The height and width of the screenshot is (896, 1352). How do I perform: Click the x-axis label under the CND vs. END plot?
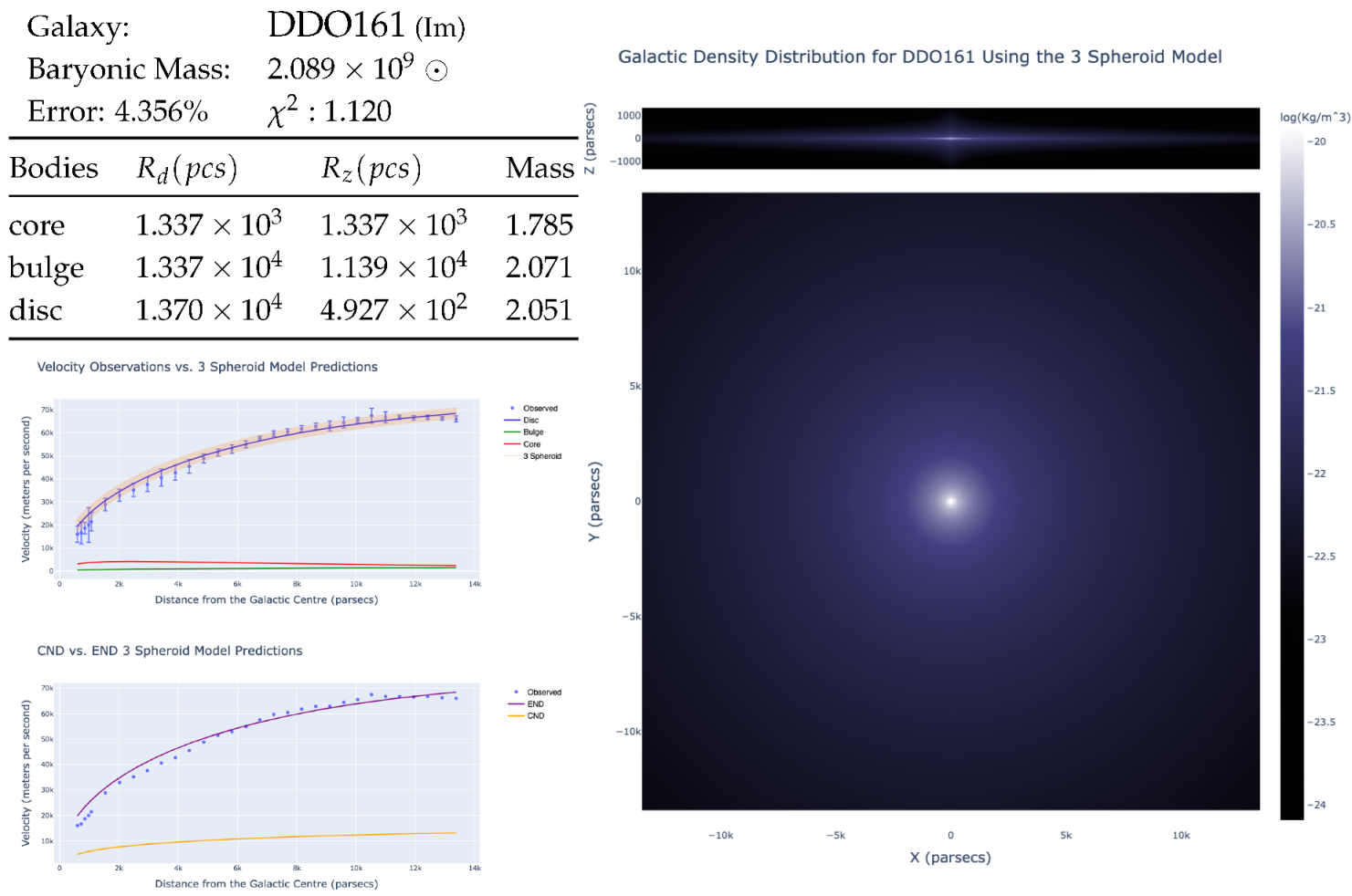(267, 883)
